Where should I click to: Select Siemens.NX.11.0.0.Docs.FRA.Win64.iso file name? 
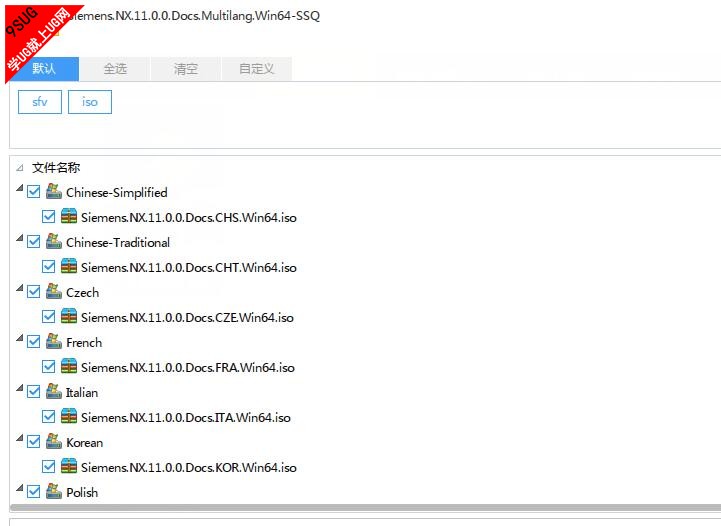188,367
